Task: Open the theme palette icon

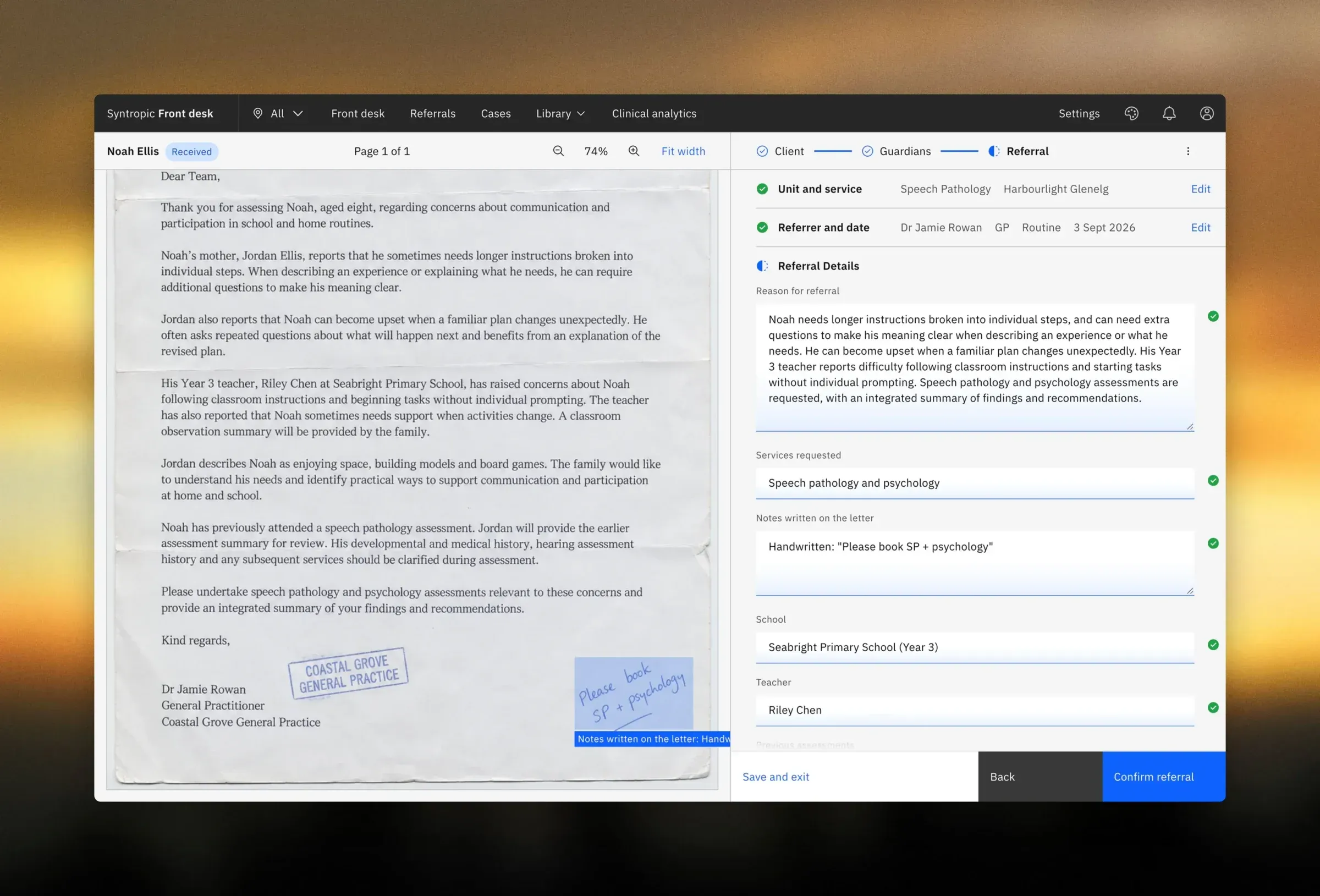Action: 1131,114
